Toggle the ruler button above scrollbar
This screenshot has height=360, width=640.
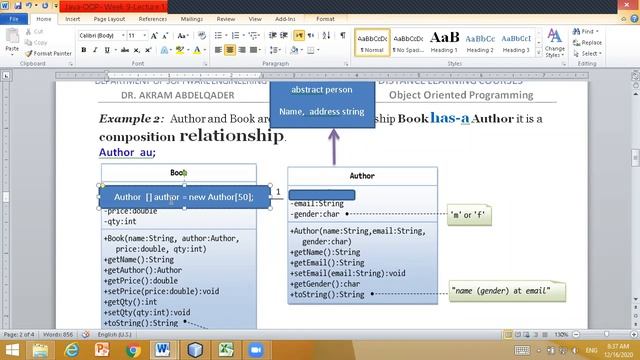[635, 76]
